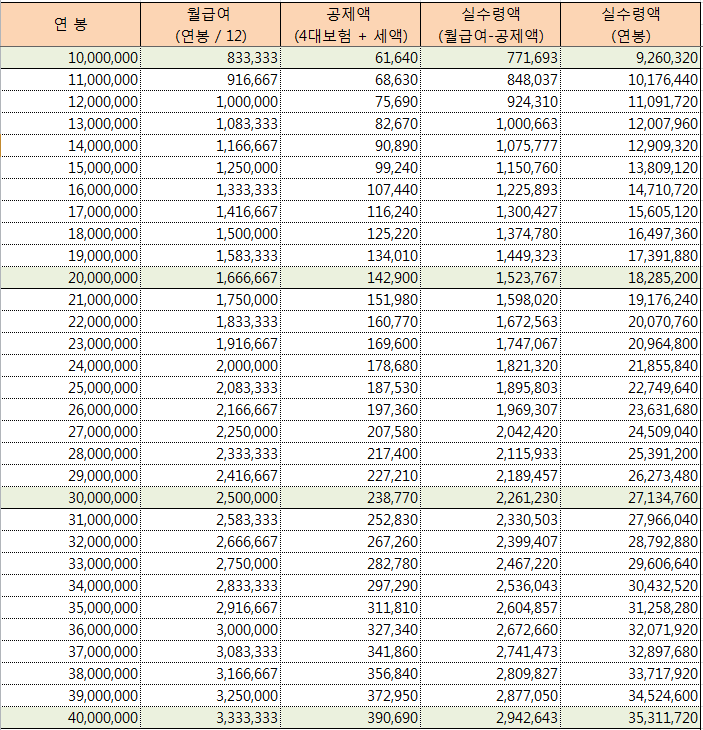Select salary cell 31,000,000
The height and width of the screenshot is (730, 703).
[70, 520]
